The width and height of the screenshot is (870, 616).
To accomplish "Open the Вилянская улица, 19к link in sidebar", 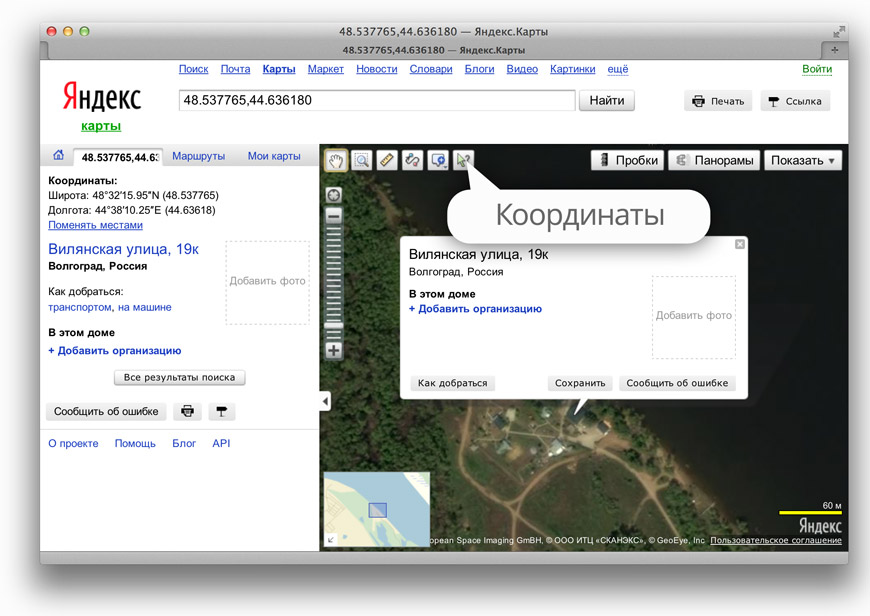I will coord(123,249).
